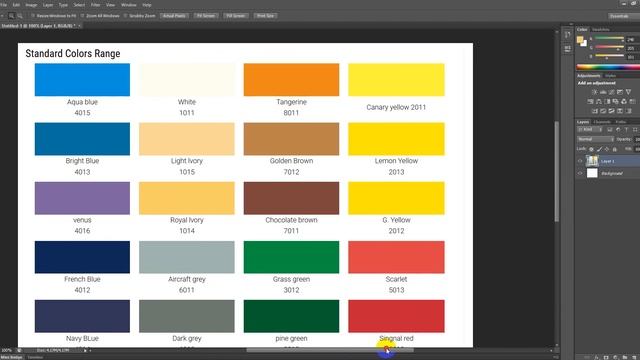Switch to the Channels tab
Screen dimensions: 640x360
pos(602,122)
